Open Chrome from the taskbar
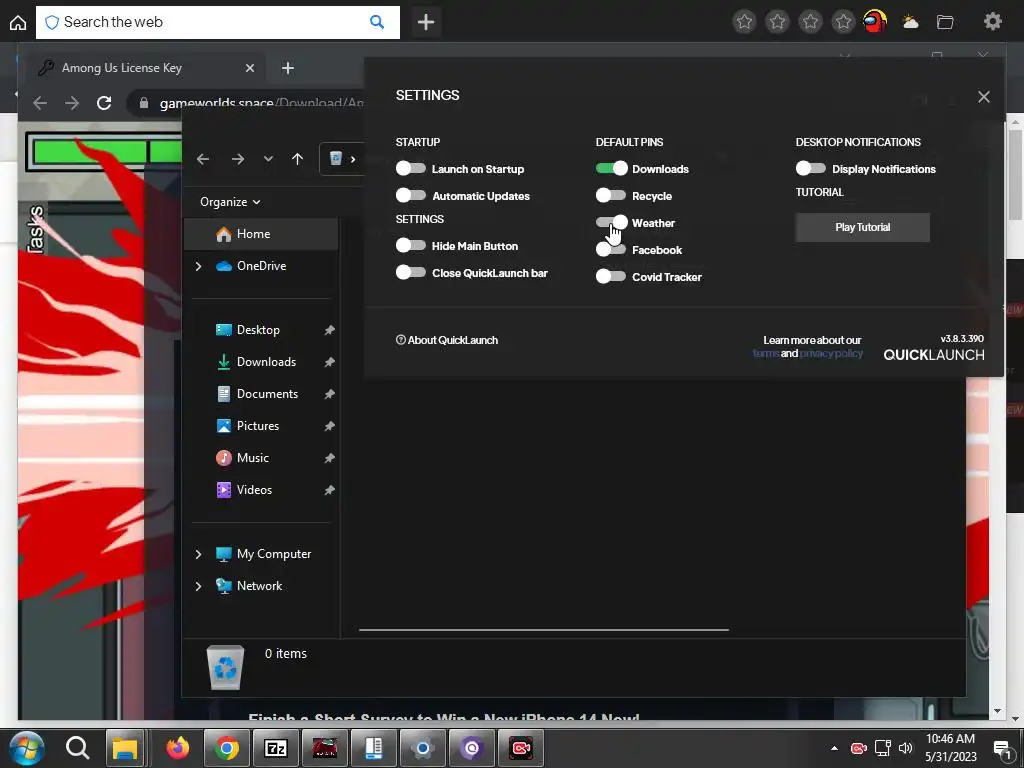This screenshot has height=768, width=1024. [227, 748]
